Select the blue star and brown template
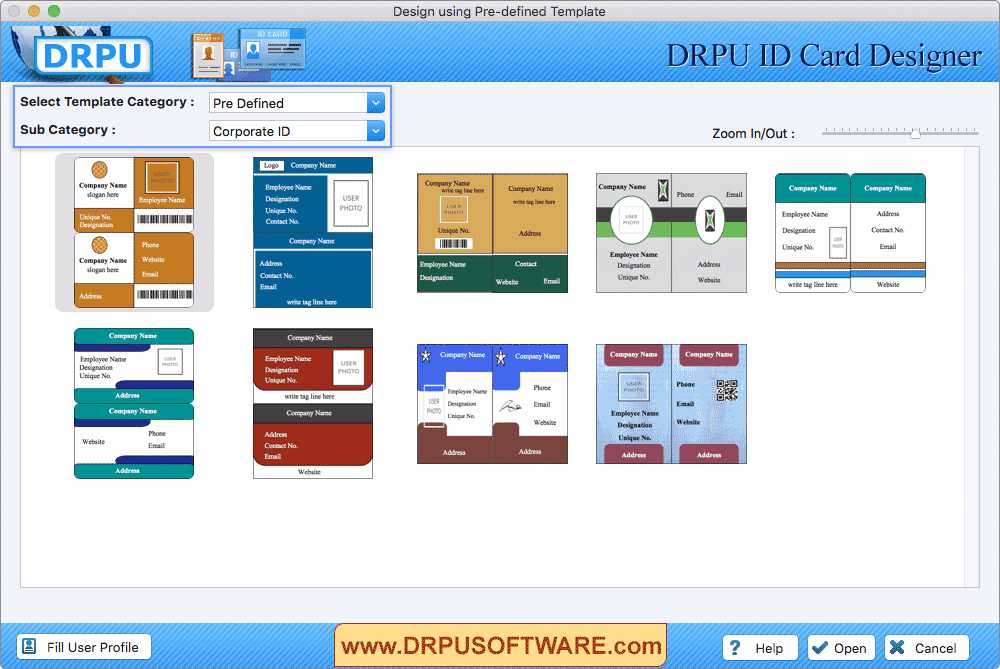The height and width of the screenshot is (669, 1000). point(492,404)
